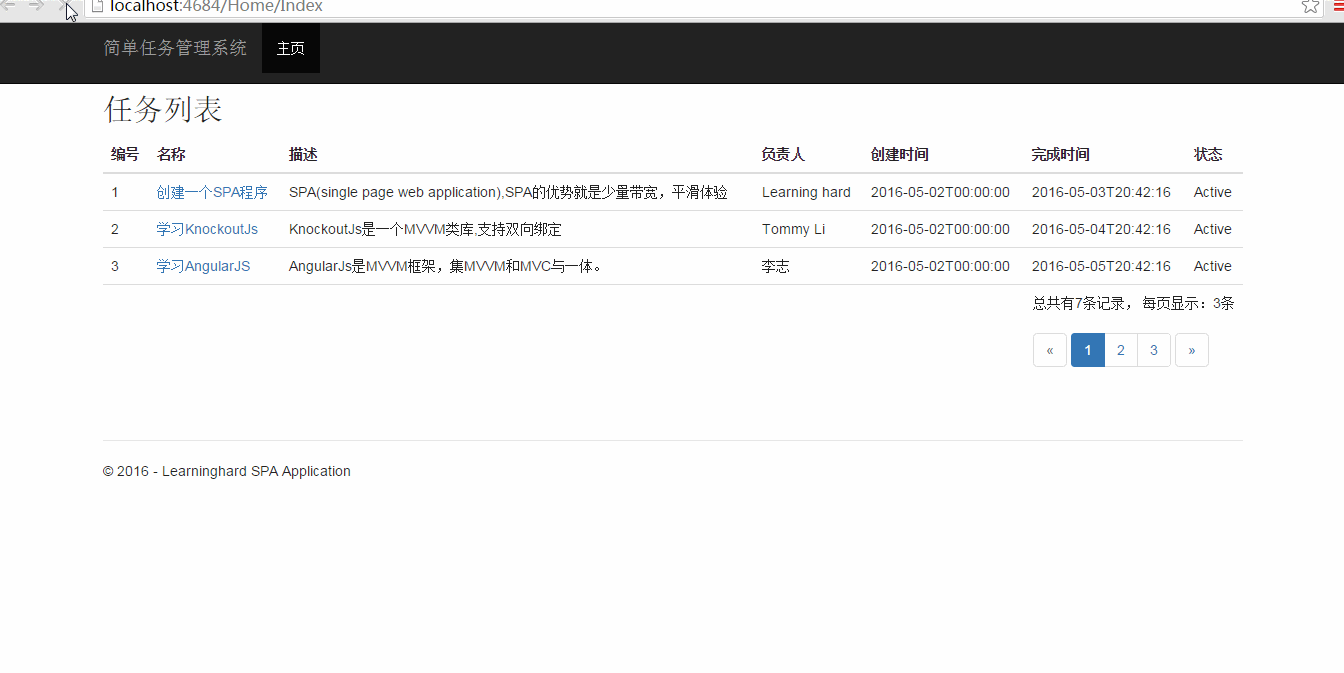The image size is (1344, 673).
Task: Go to pagination page 2
Action: coord(1121,350)
